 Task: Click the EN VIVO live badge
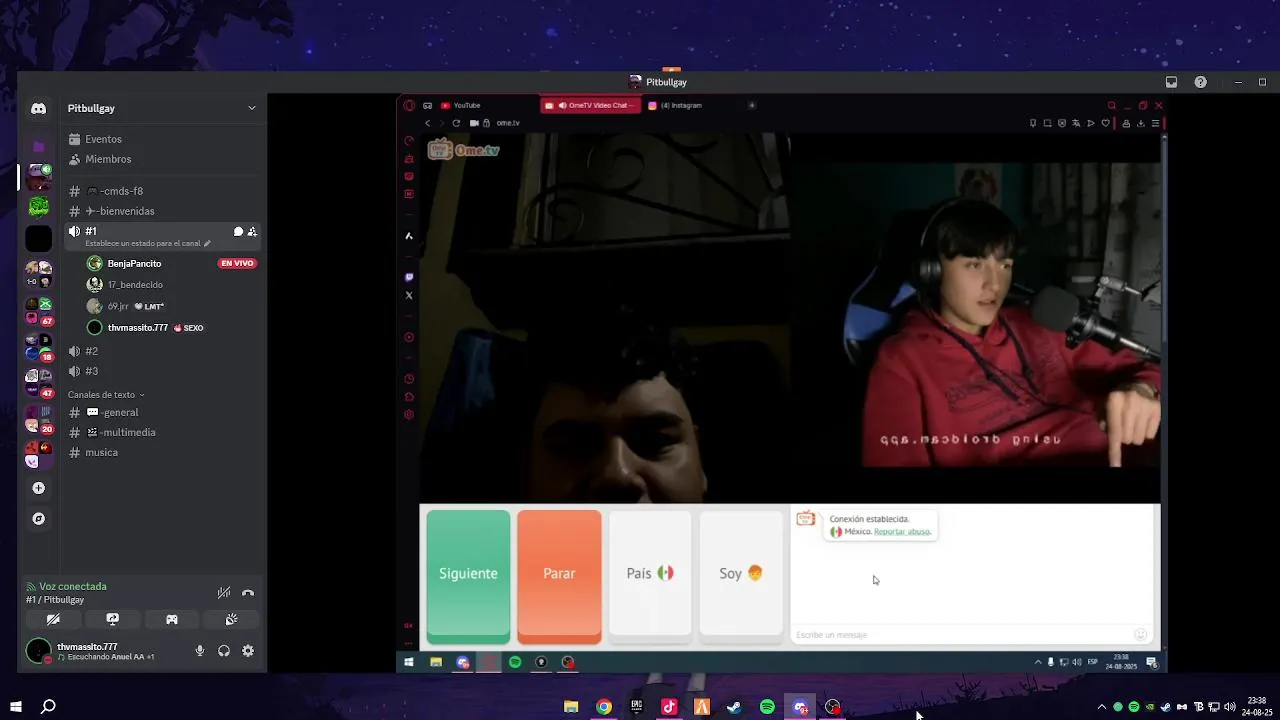point(237,263)
